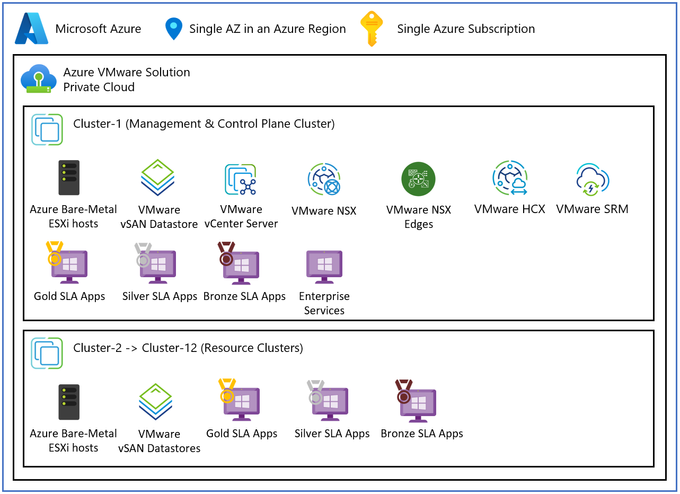Click 'Cluster-2 -> Cluster-12 (Resource Clusters)' title
680x494 pixels.
(188, 348)
